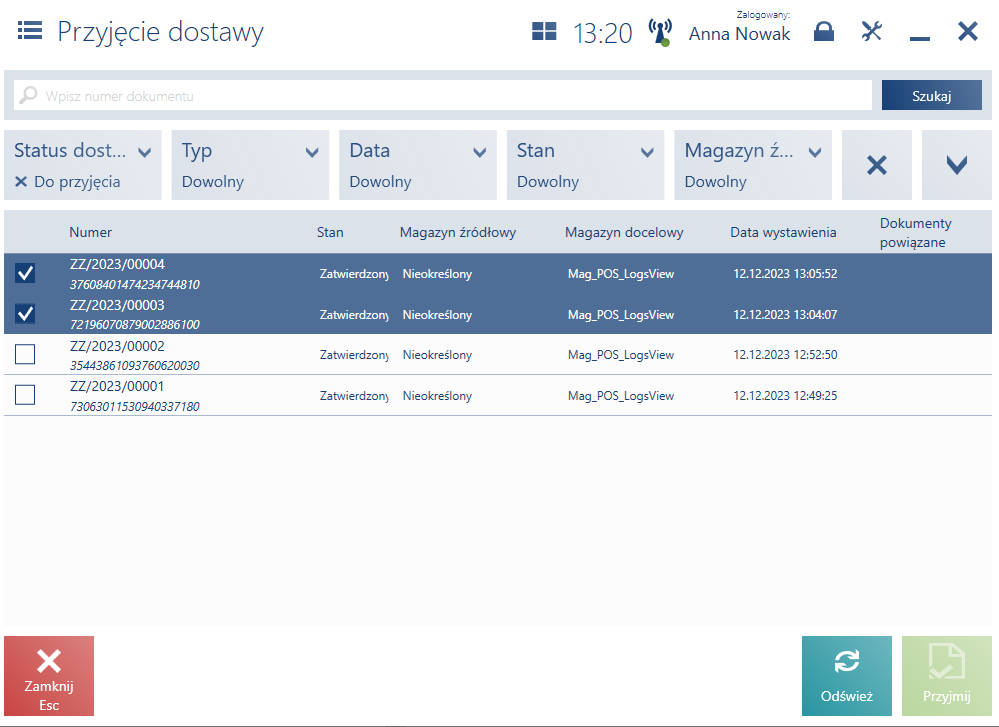Select document number ZZ/2023/00001
Screen dimensions: 999x727
(x=117, y=386)
